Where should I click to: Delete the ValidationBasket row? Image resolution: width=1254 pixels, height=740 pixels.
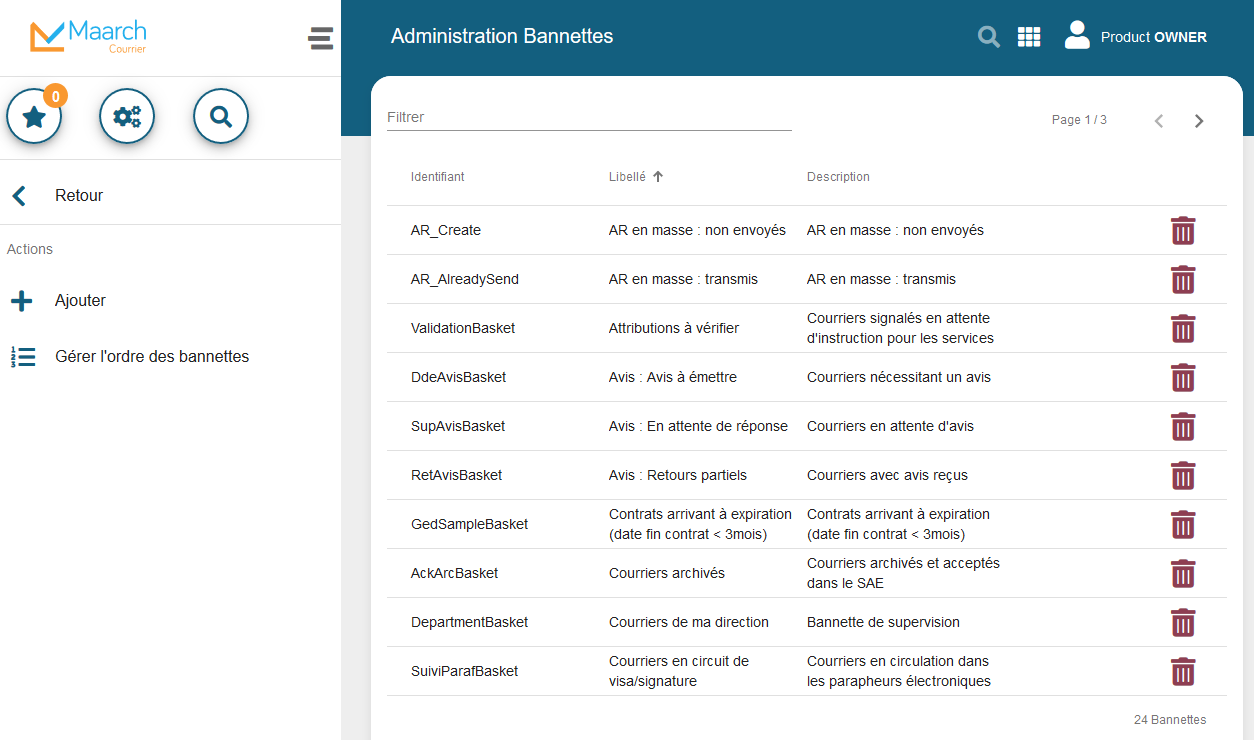coord(1183,329)
